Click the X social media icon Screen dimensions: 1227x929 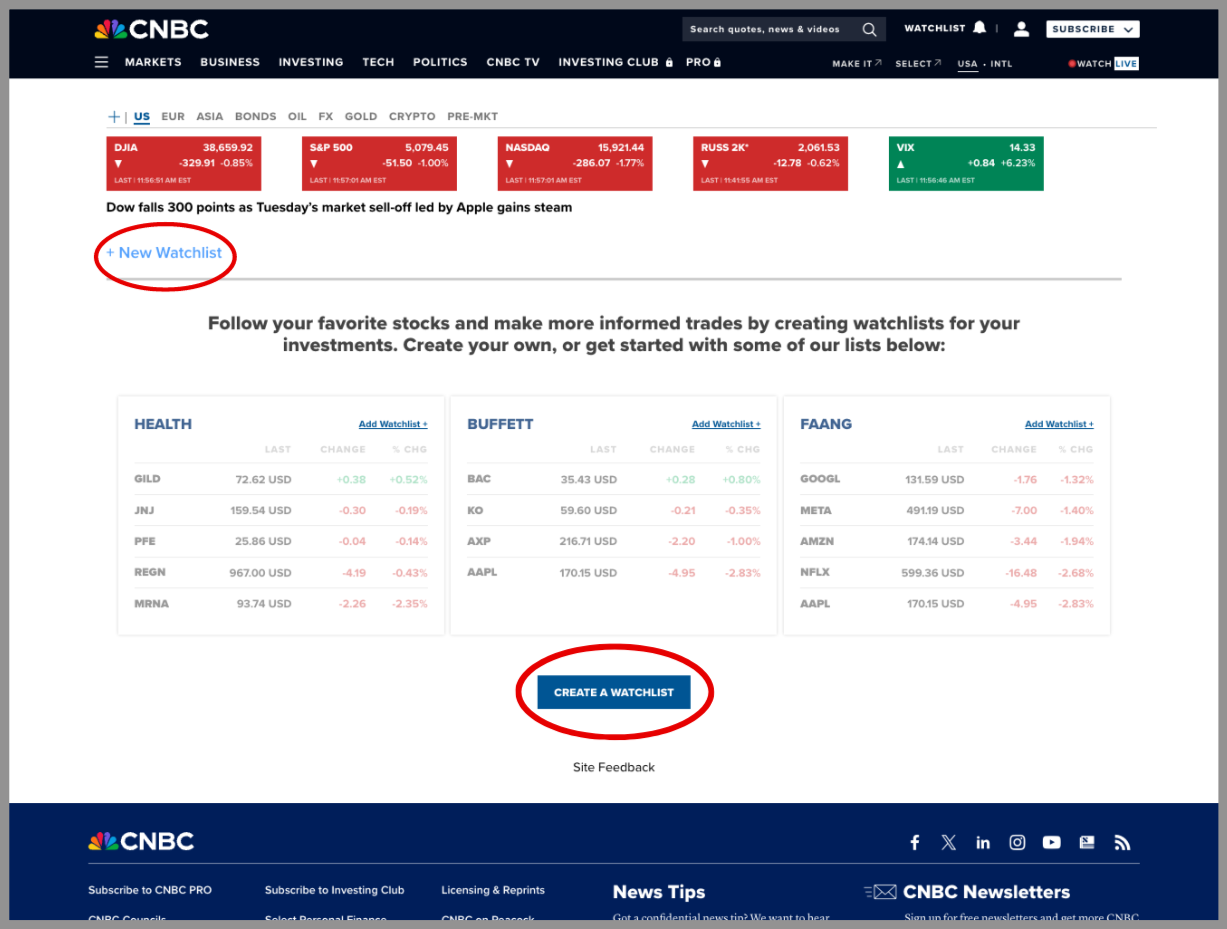click(948, 842)
